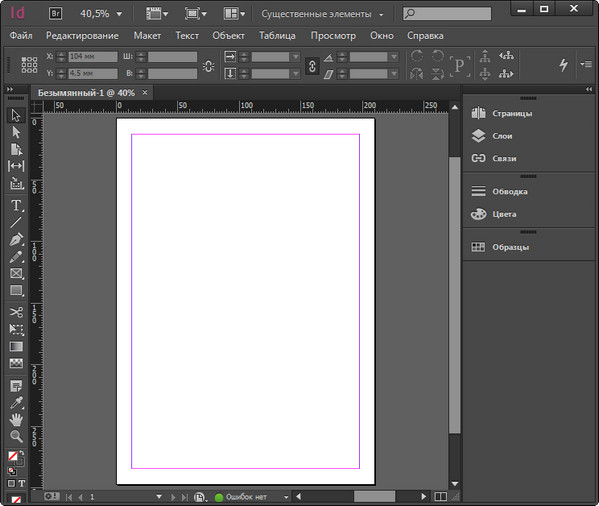Open the Текст menu
This screenshot has height=506, width=599.
tap(187, 36)
